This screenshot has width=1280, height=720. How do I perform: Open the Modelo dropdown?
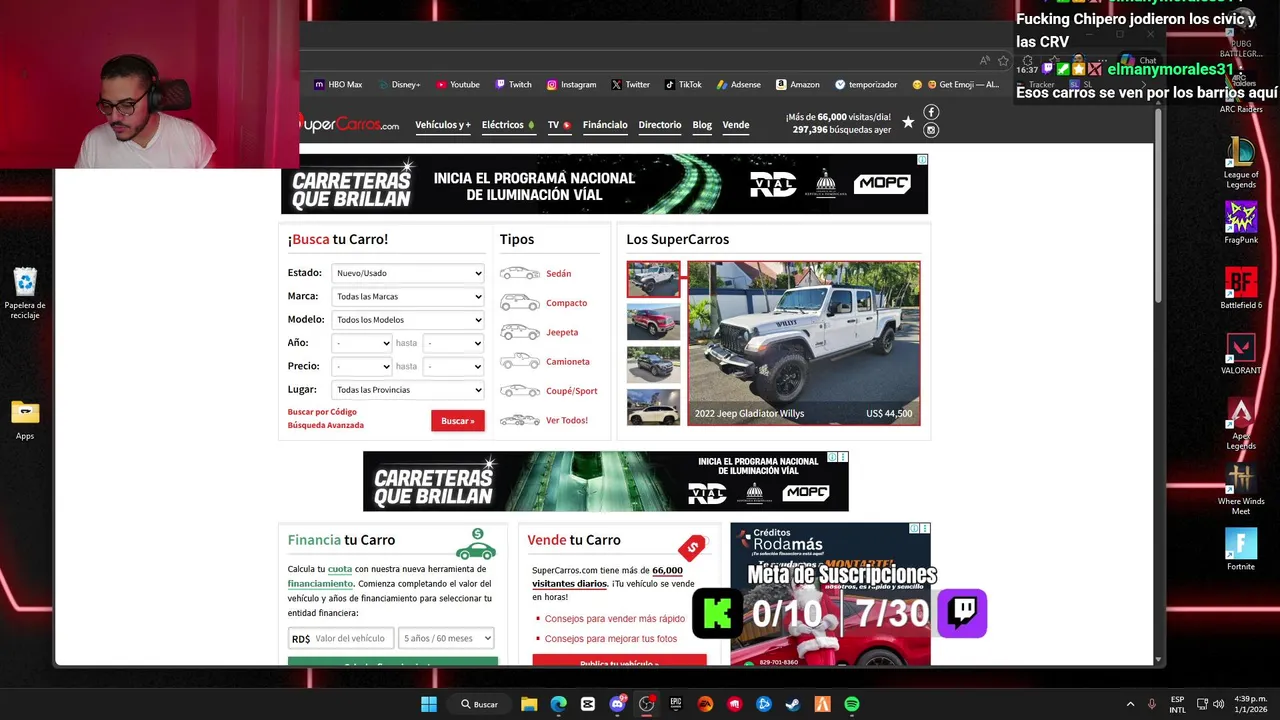coord(408,320)
